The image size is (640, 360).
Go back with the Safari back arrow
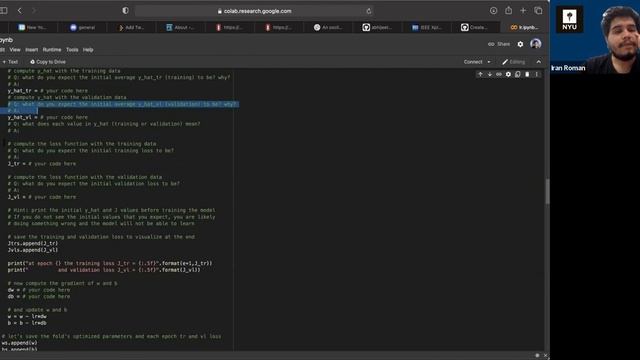(20, 11)
